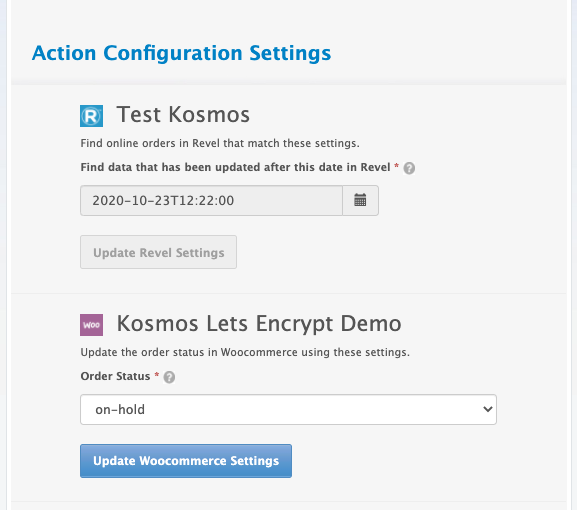Click divider line between Revel and Woocommerce sections
Viewport: 577px width, 510px height.
[x=288, y=294]
